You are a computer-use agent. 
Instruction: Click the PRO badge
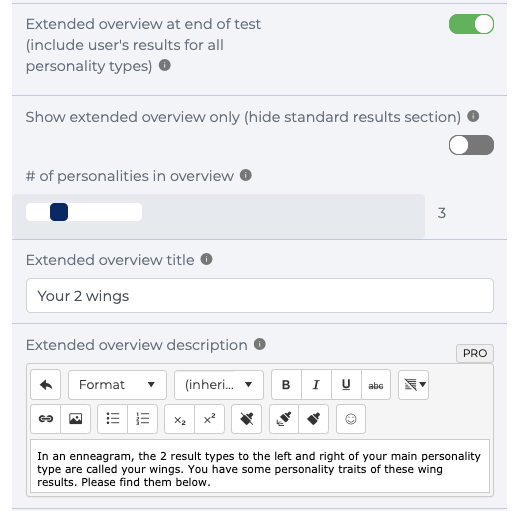(475, 353)
